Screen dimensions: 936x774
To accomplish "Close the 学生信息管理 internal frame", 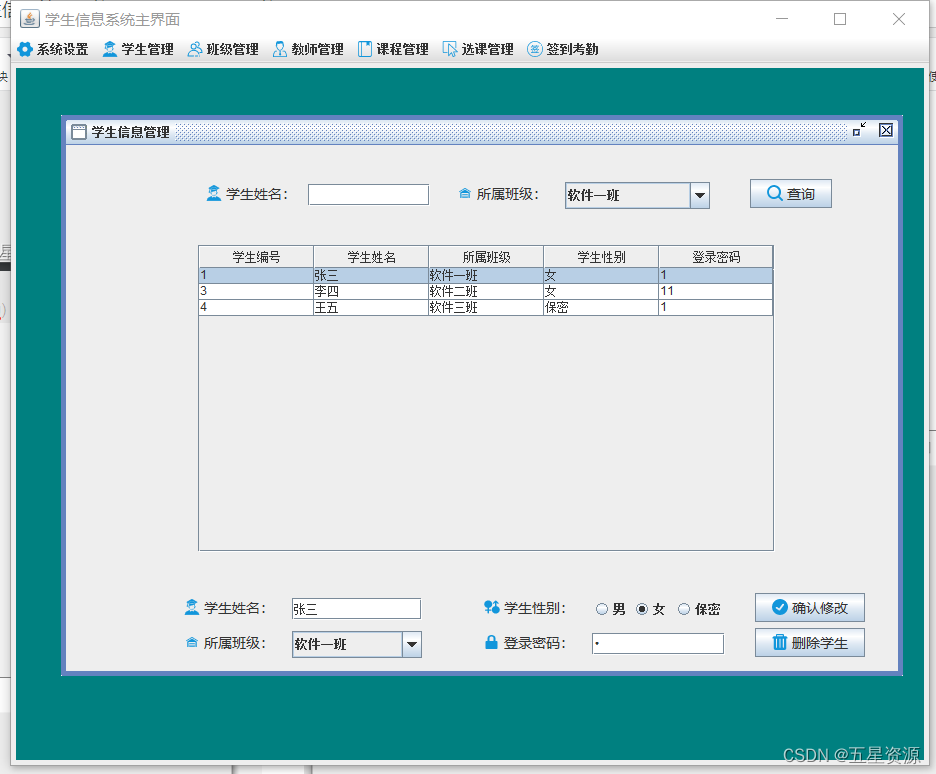I will (x=886, y=130).
